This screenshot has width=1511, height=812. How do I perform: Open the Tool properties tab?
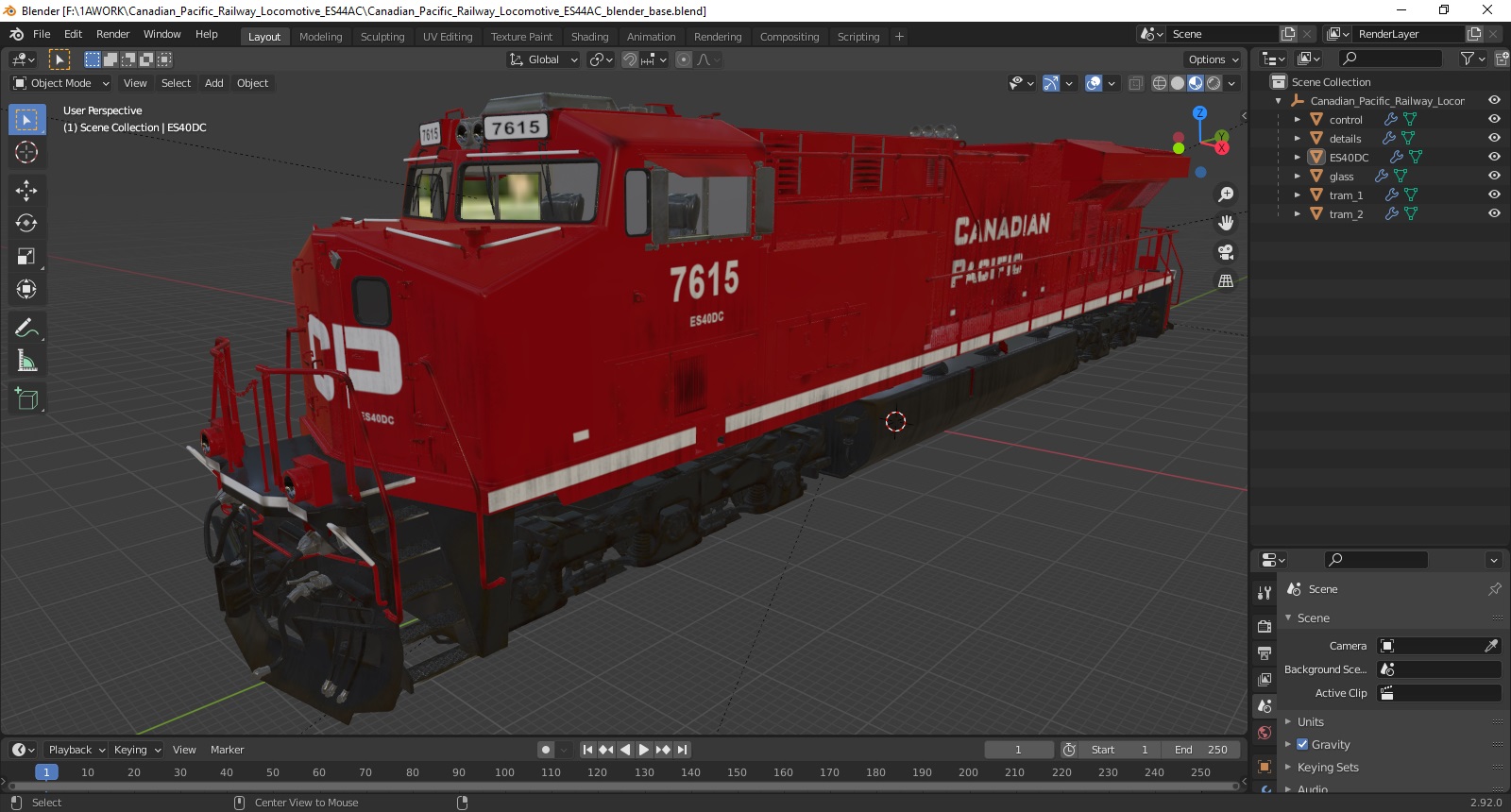(1265, 592)
